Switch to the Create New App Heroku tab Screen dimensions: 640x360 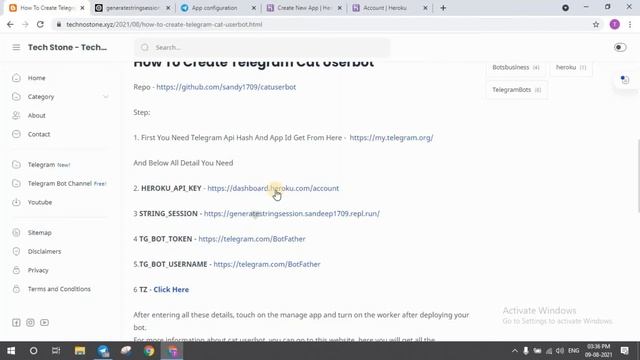point(304,8)
